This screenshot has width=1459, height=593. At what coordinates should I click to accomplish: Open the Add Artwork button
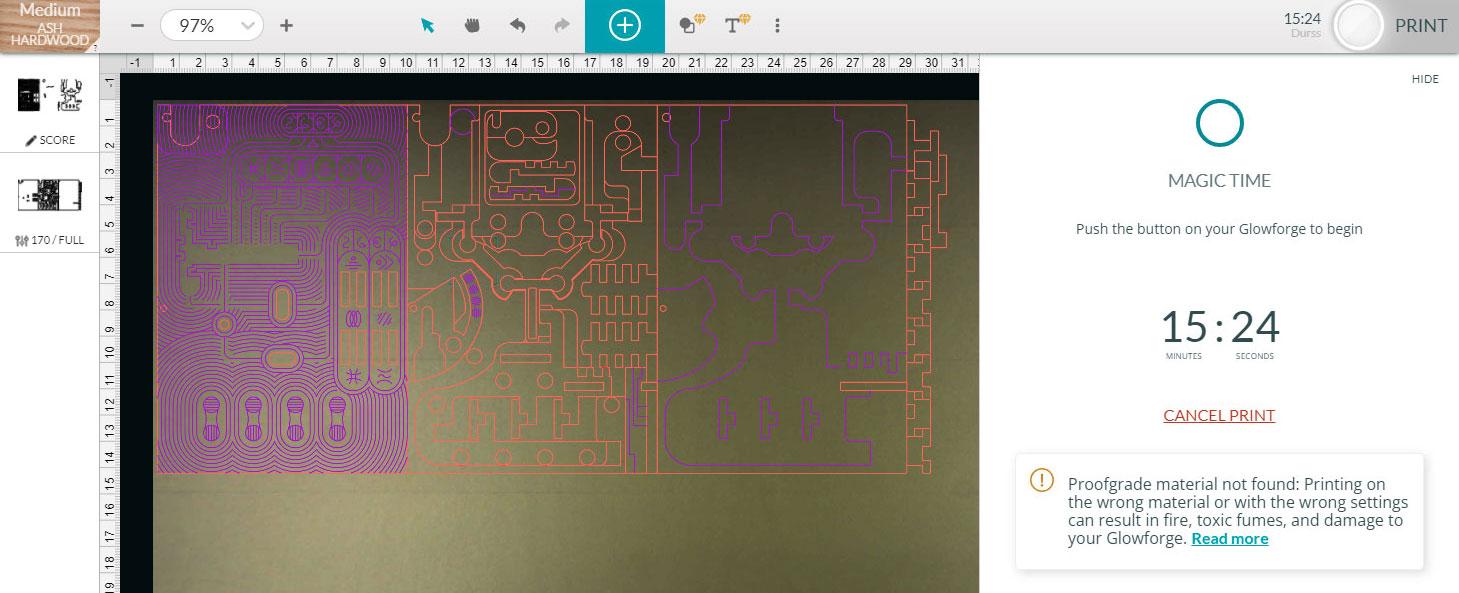625,25
